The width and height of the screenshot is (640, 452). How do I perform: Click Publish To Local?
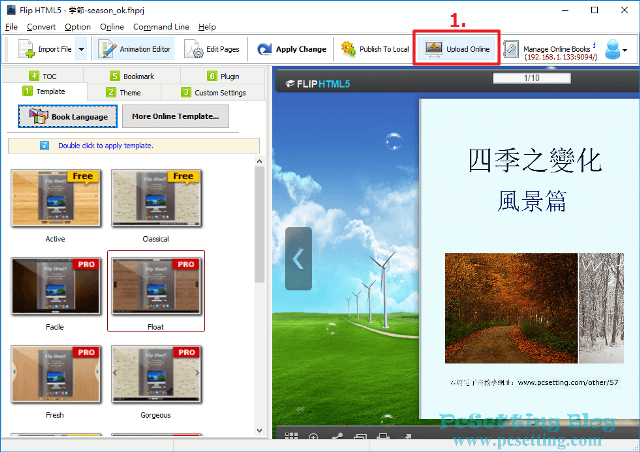375,49
